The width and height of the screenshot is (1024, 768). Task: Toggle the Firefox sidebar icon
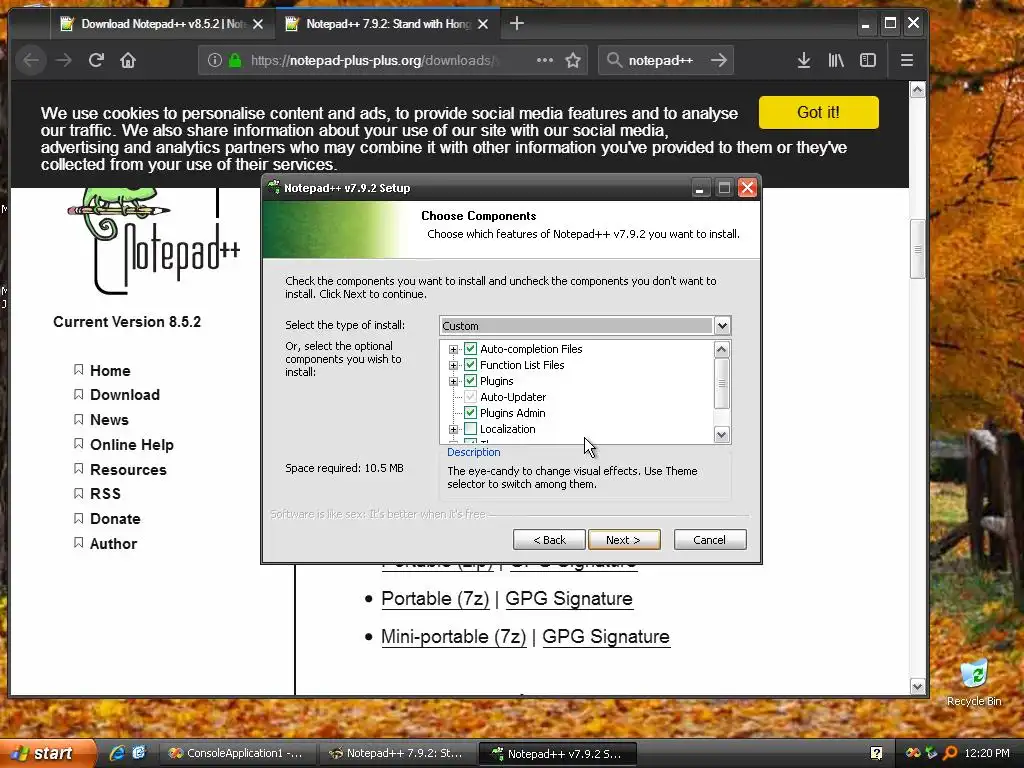(x=868, y=60)
